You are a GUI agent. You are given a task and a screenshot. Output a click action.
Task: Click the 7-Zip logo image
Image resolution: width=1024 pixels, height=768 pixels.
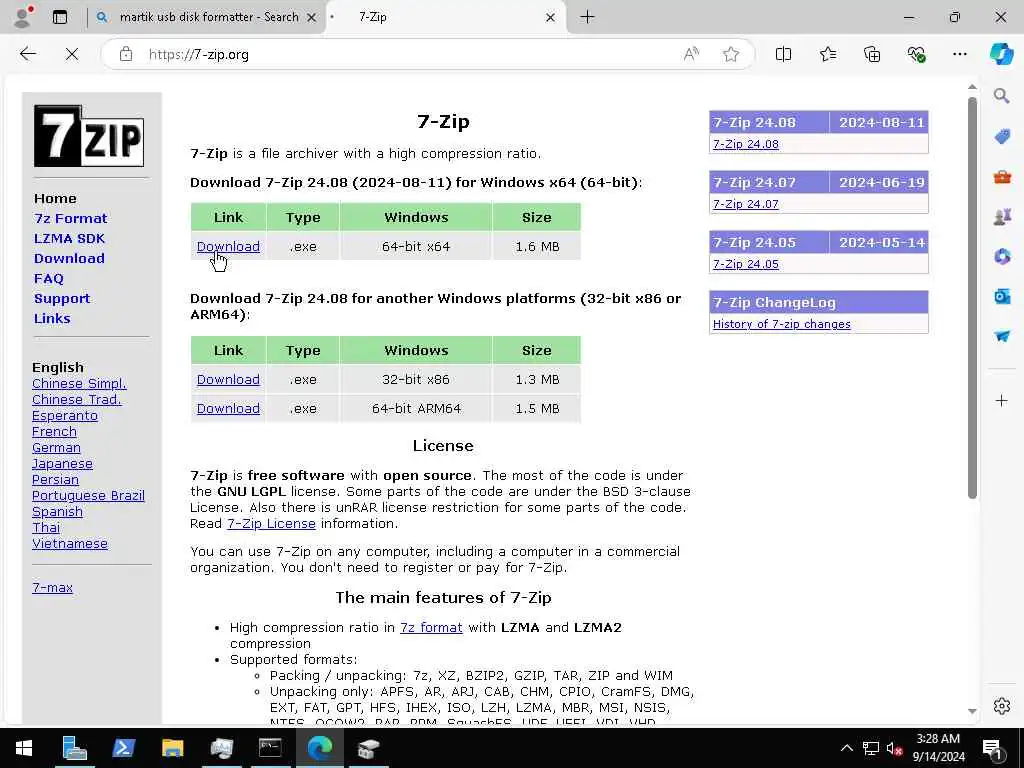tap(89, 136)
